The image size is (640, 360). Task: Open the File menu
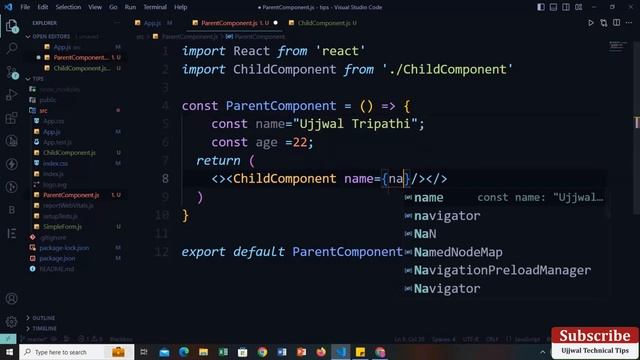pos(25,7)
